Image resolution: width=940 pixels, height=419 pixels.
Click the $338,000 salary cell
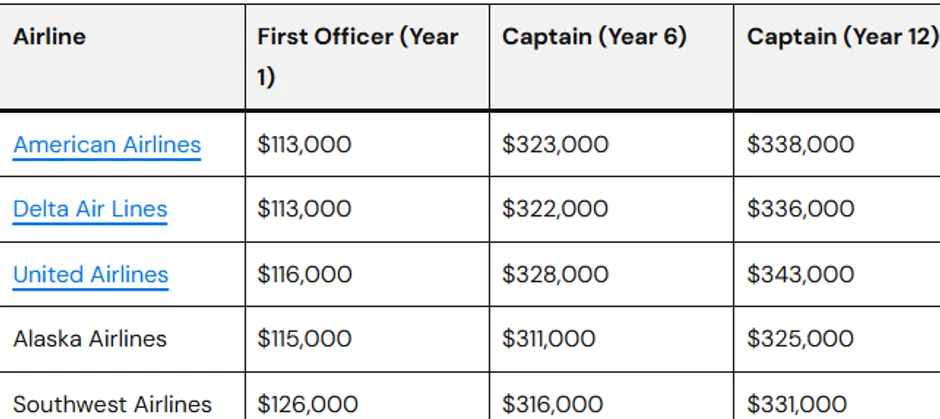click(800, 144)
